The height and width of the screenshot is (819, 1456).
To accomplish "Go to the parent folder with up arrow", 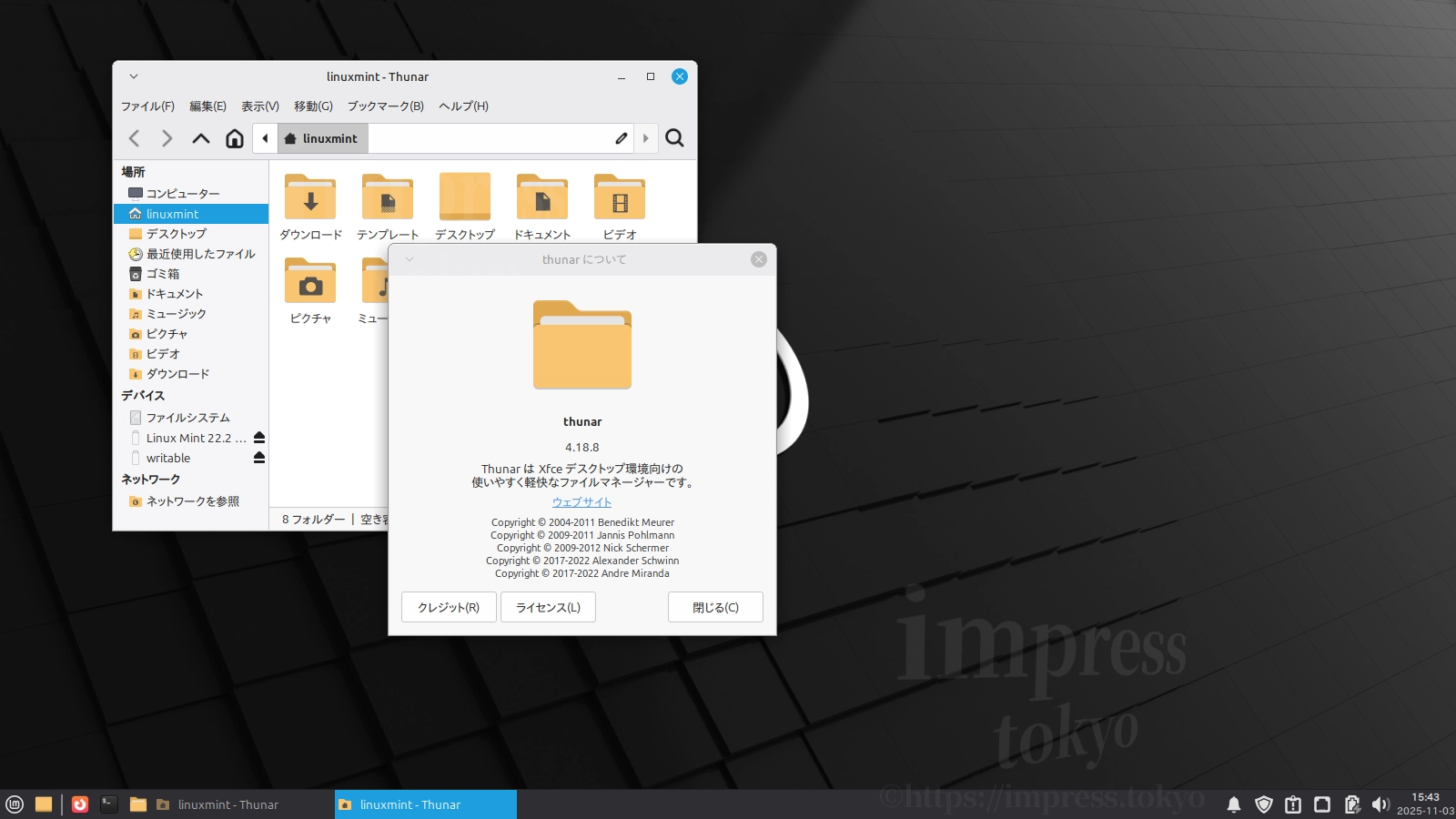I will coord(201,138).
